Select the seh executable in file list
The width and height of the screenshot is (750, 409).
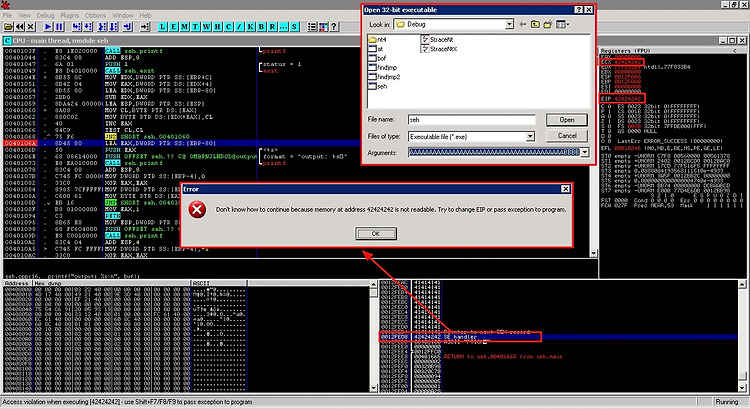click(x=378, y=86)
